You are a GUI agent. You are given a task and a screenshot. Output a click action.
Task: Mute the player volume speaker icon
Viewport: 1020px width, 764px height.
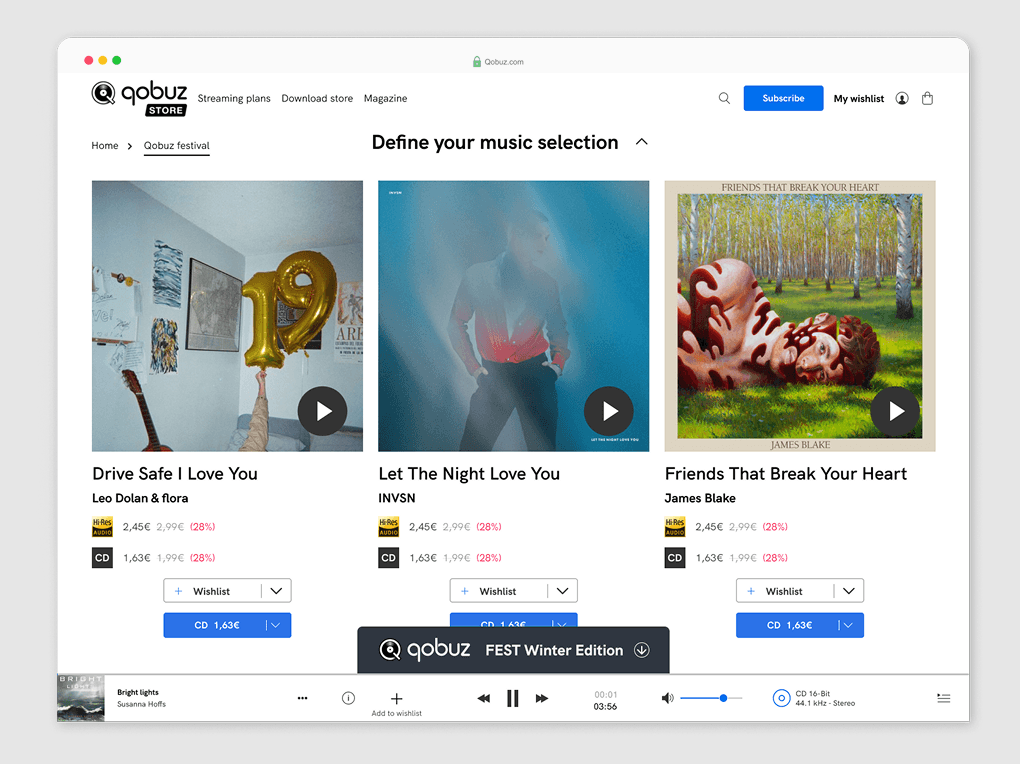pyautogui.click(x=667, y=698)
